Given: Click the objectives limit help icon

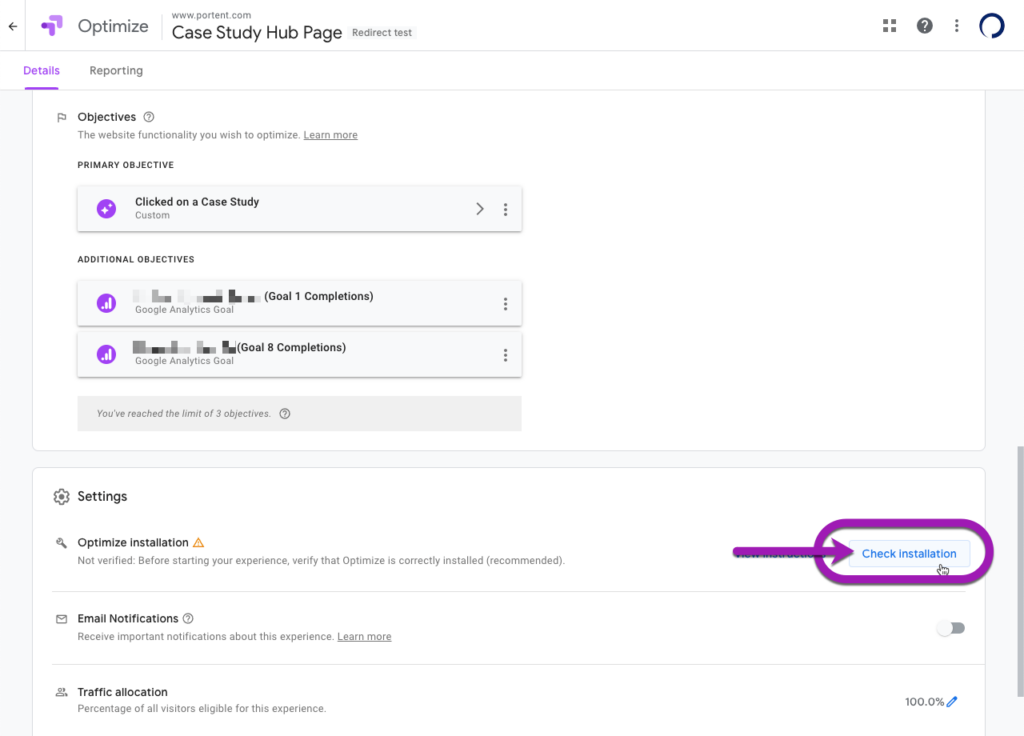Looking at the screenshot, I should [285, 413].
